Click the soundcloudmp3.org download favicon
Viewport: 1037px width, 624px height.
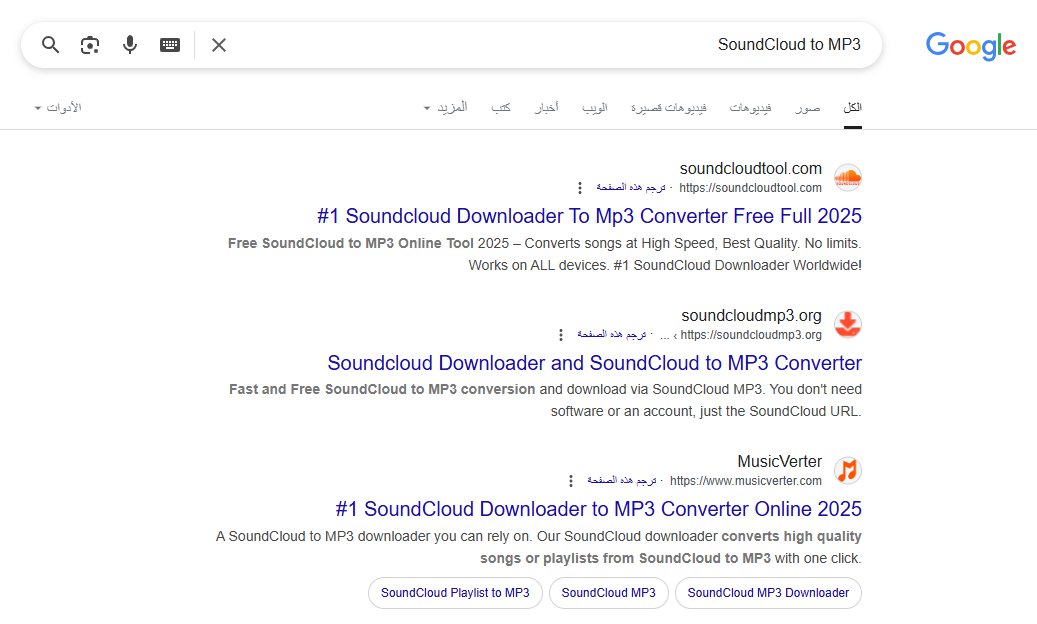pos(847,324)
